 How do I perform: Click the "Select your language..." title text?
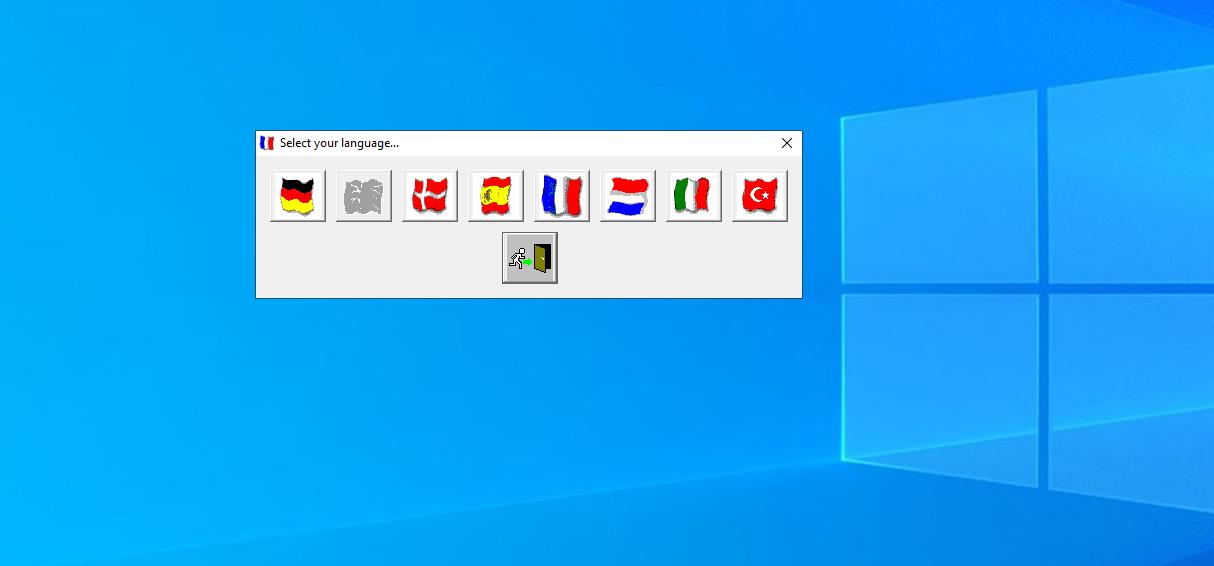339,143
